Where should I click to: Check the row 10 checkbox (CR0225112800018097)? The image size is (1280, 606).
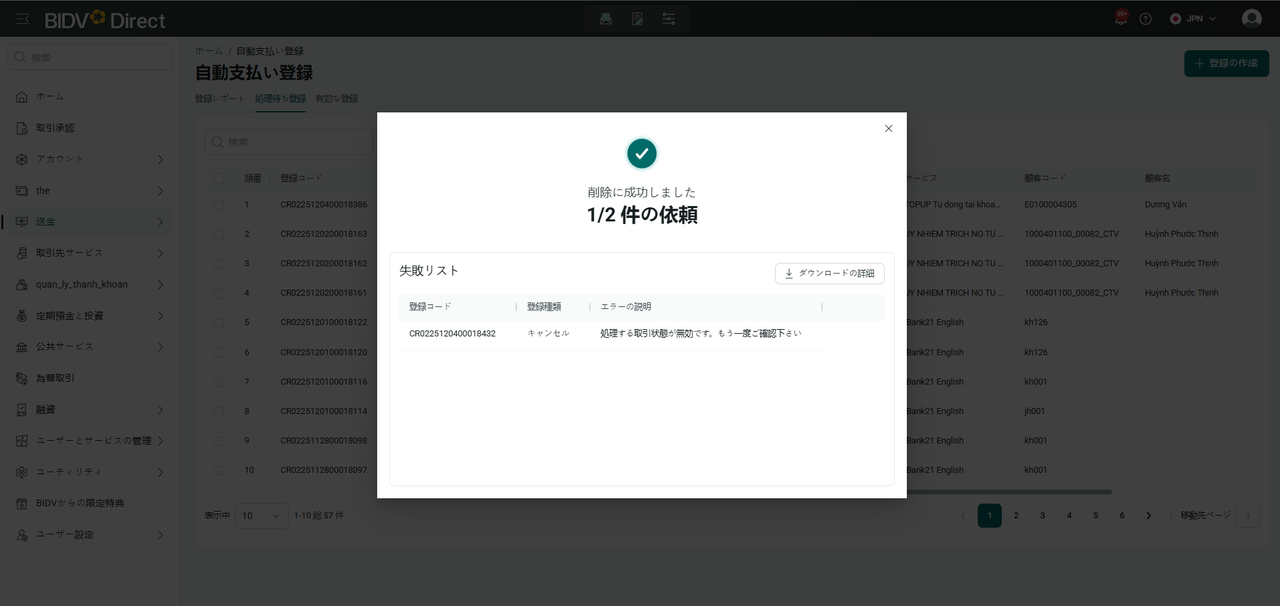coord(219,470)
